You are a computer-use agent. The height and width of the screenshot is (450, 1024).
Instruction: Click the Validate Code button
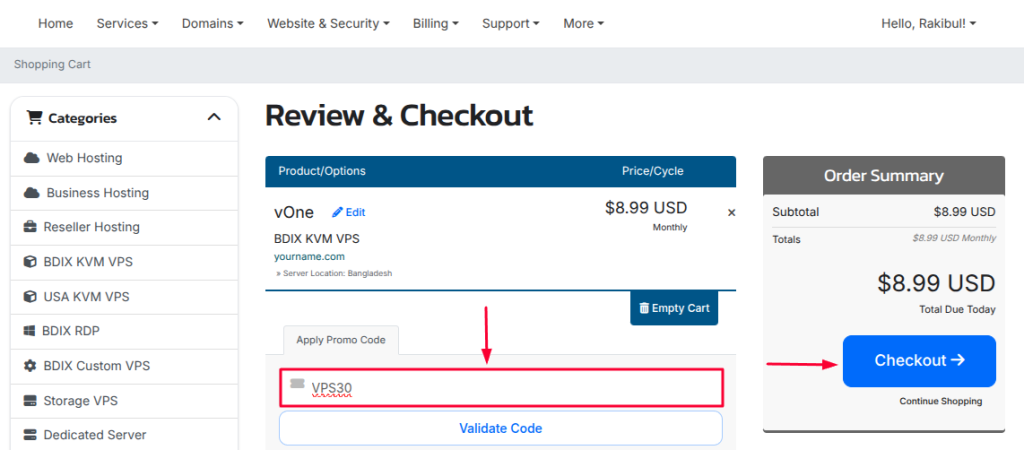point(501,428)
